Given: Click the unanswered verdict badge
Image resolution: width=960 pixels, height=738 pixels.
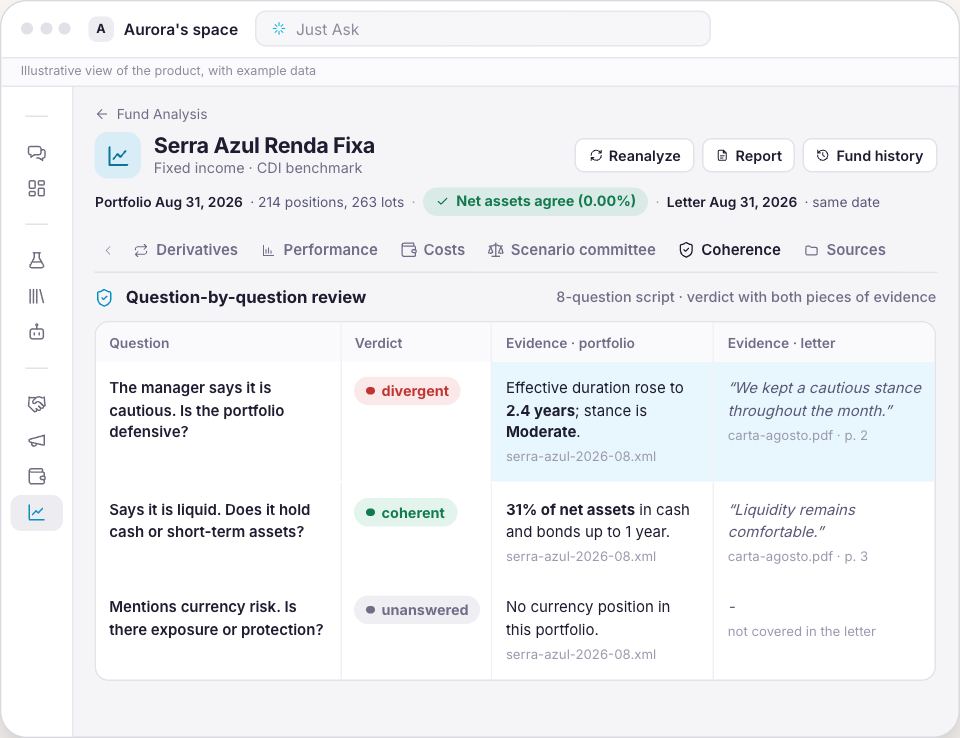Looking at the screenshot, I should click(x=417, y=610).
